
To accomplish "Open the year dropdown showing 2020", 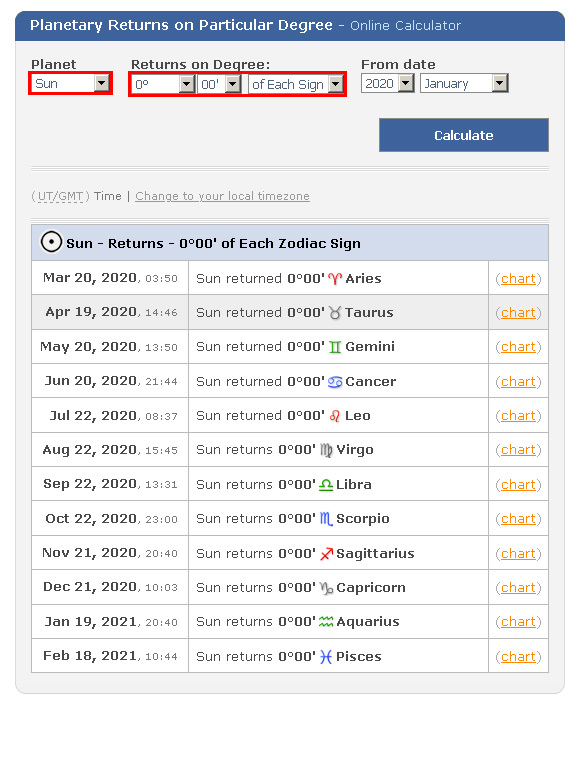I will (x=387, y=83).
